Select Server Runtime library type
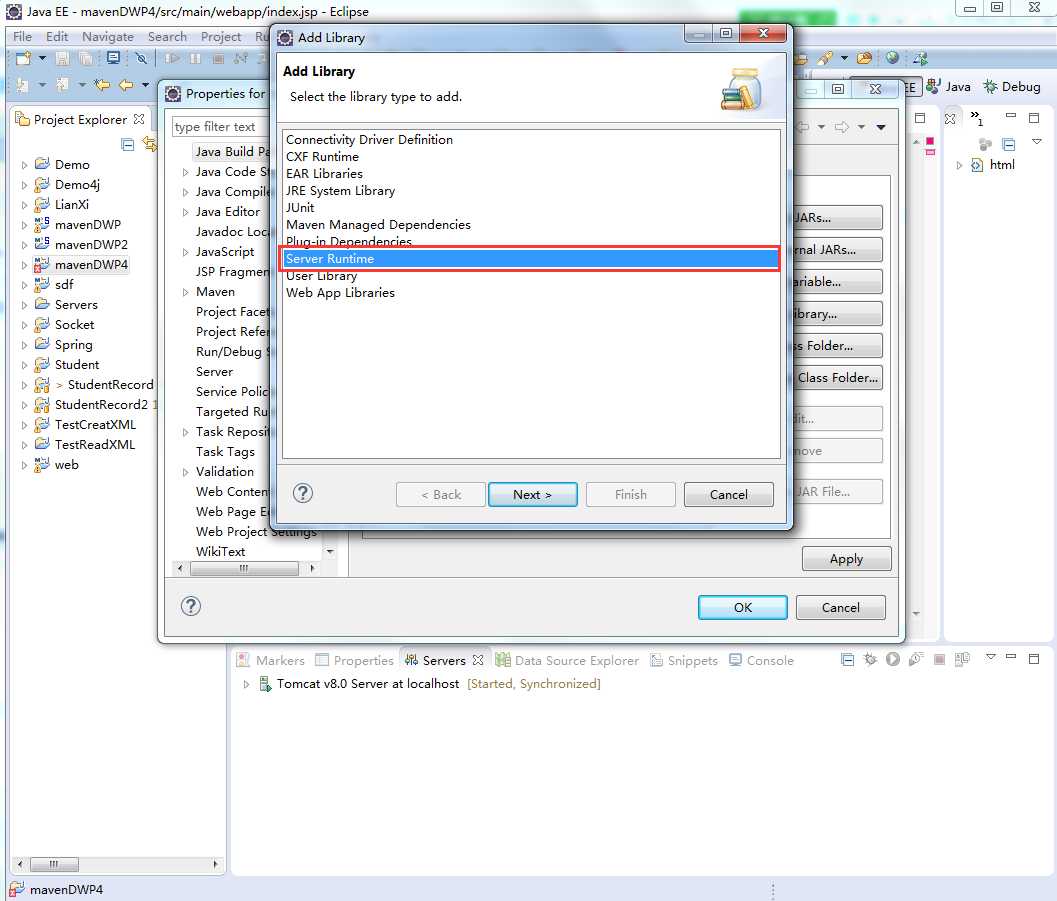 tap(531, 259)
